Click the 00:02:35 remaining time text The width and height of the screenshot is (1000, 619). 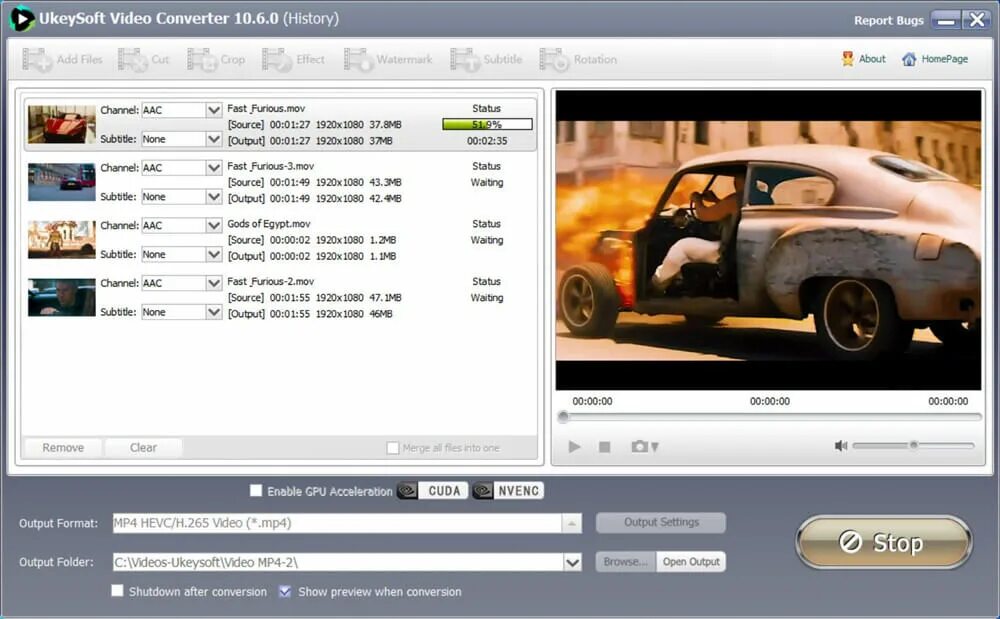pos(487,141)
